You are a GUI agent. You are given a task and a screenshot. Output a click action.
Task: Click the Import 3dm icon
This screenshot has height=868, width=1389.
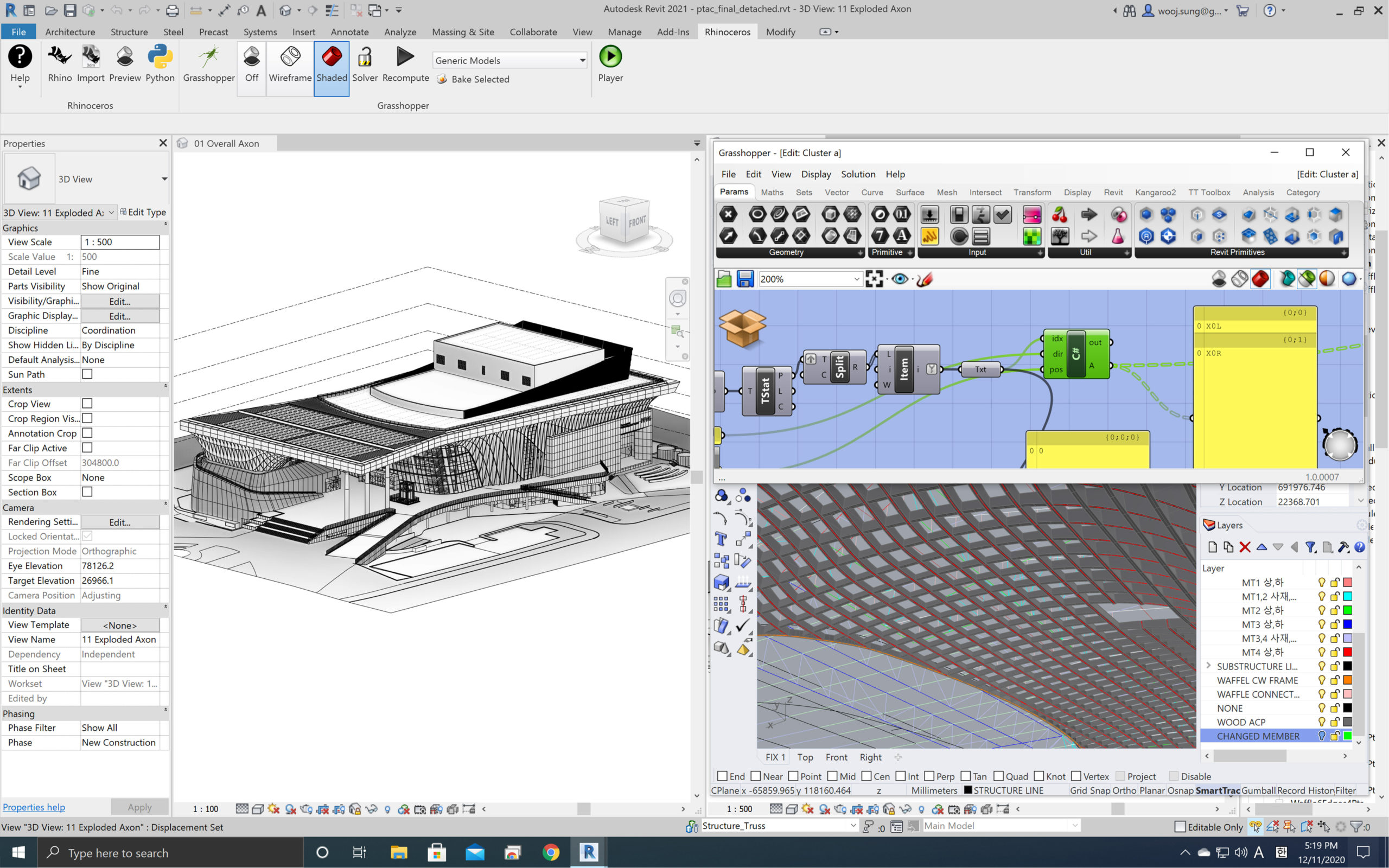click(x=91, y=65)
